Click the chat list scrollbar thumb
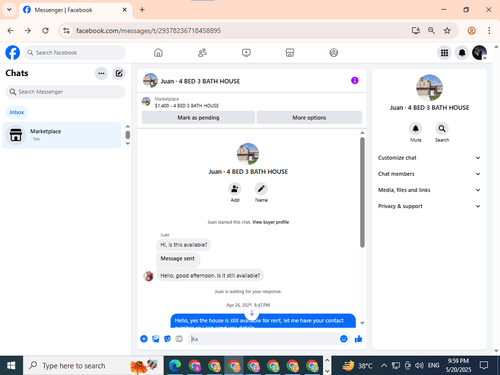The height and width of the screenshot is (375, 500). [128, 135]
